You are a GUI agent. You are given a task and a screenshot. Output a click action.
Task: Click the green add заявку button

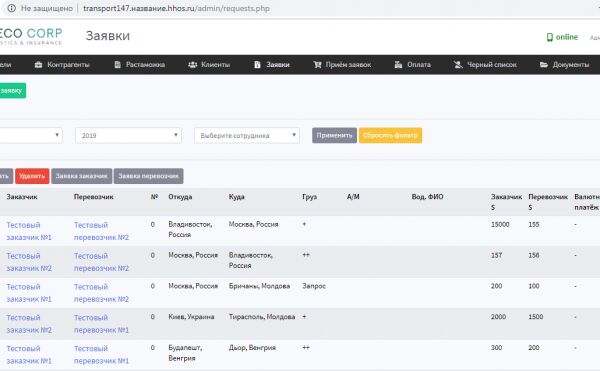13,91
